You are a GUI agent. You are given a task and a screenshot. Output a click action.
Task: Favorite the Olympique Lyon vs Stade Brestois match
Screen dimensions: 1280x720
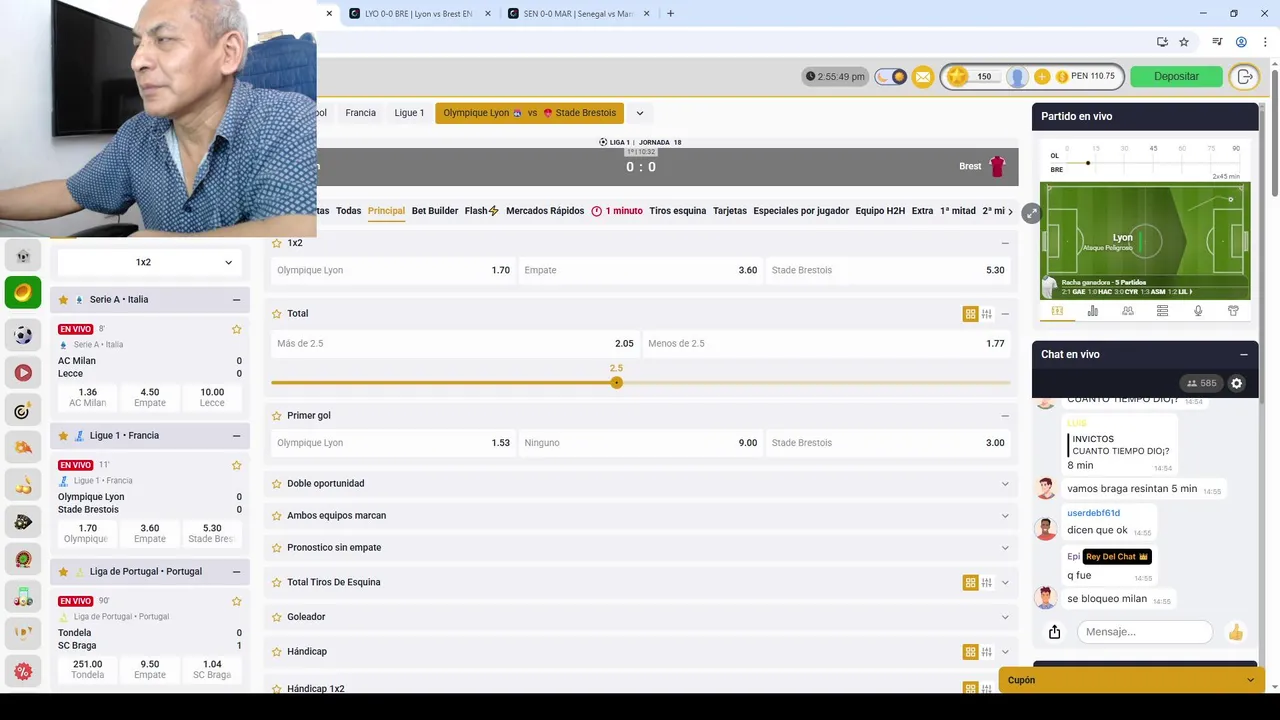click(237, 465)
